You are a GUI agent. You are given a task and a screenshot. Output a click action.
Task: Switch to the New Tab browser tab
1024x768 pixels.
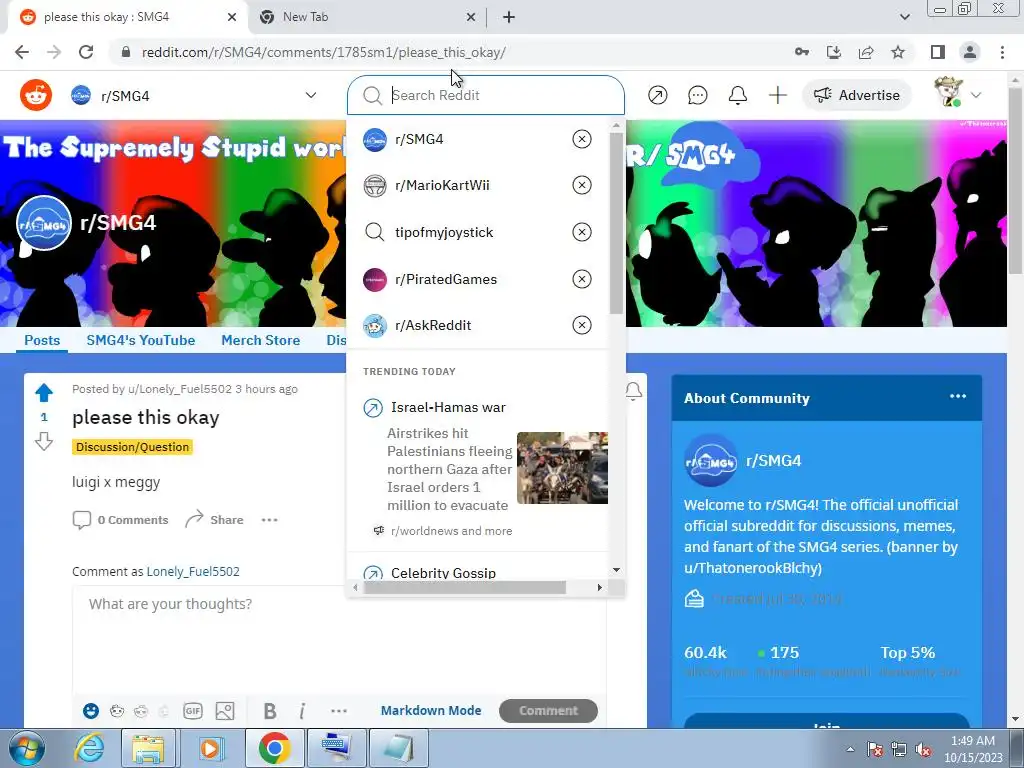pyautogui.click(x=367, y=17)
